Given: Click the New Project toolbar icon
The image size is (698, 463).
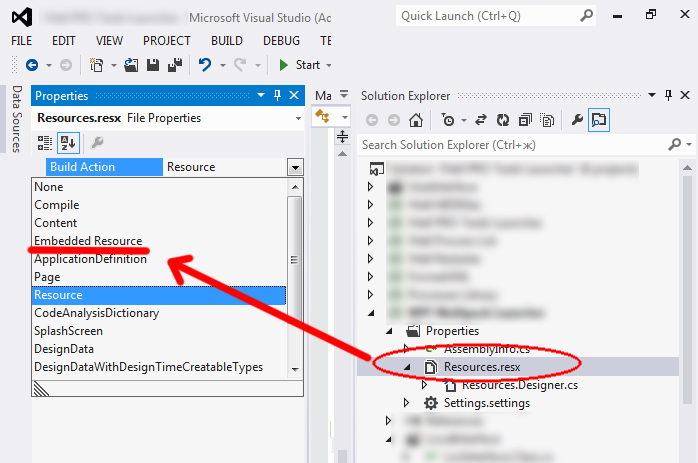Looking at the screenshot, I should [x=96, y=65].
